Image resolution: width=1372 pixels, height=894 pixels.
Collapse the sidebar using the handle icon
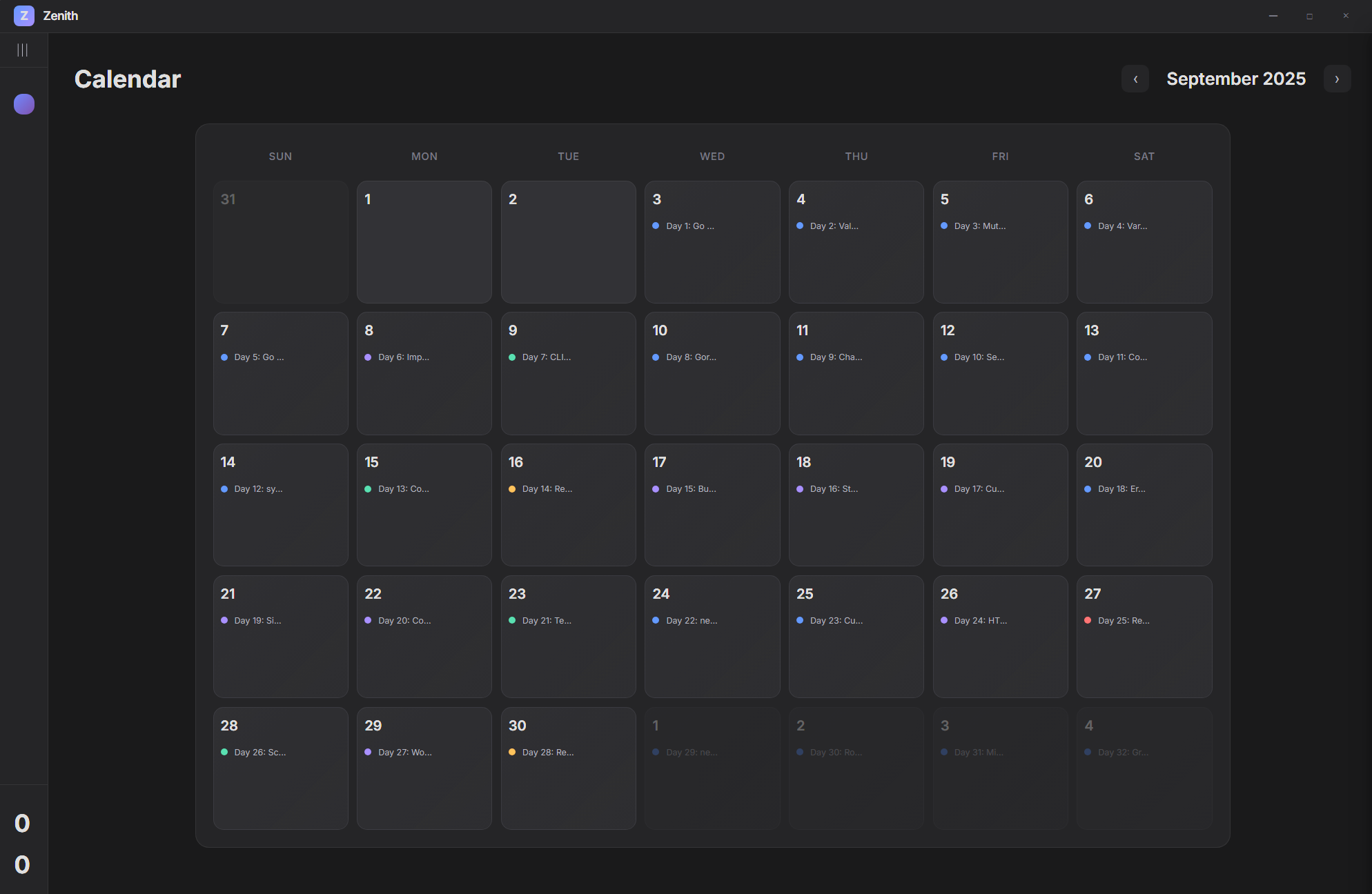(x=23, y=49)
